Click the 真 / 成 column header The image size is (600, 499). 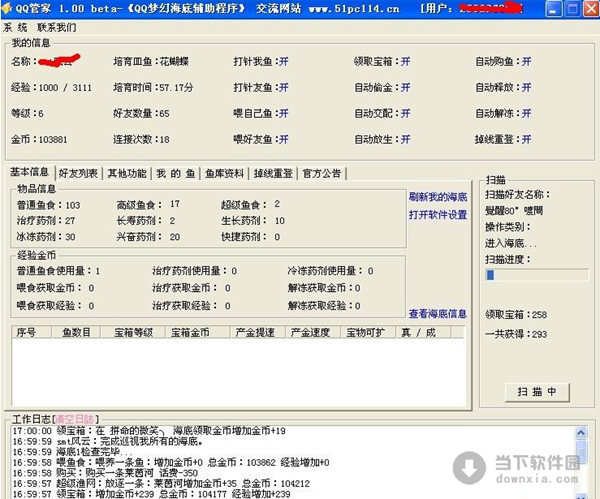click(x=423, y=333)
